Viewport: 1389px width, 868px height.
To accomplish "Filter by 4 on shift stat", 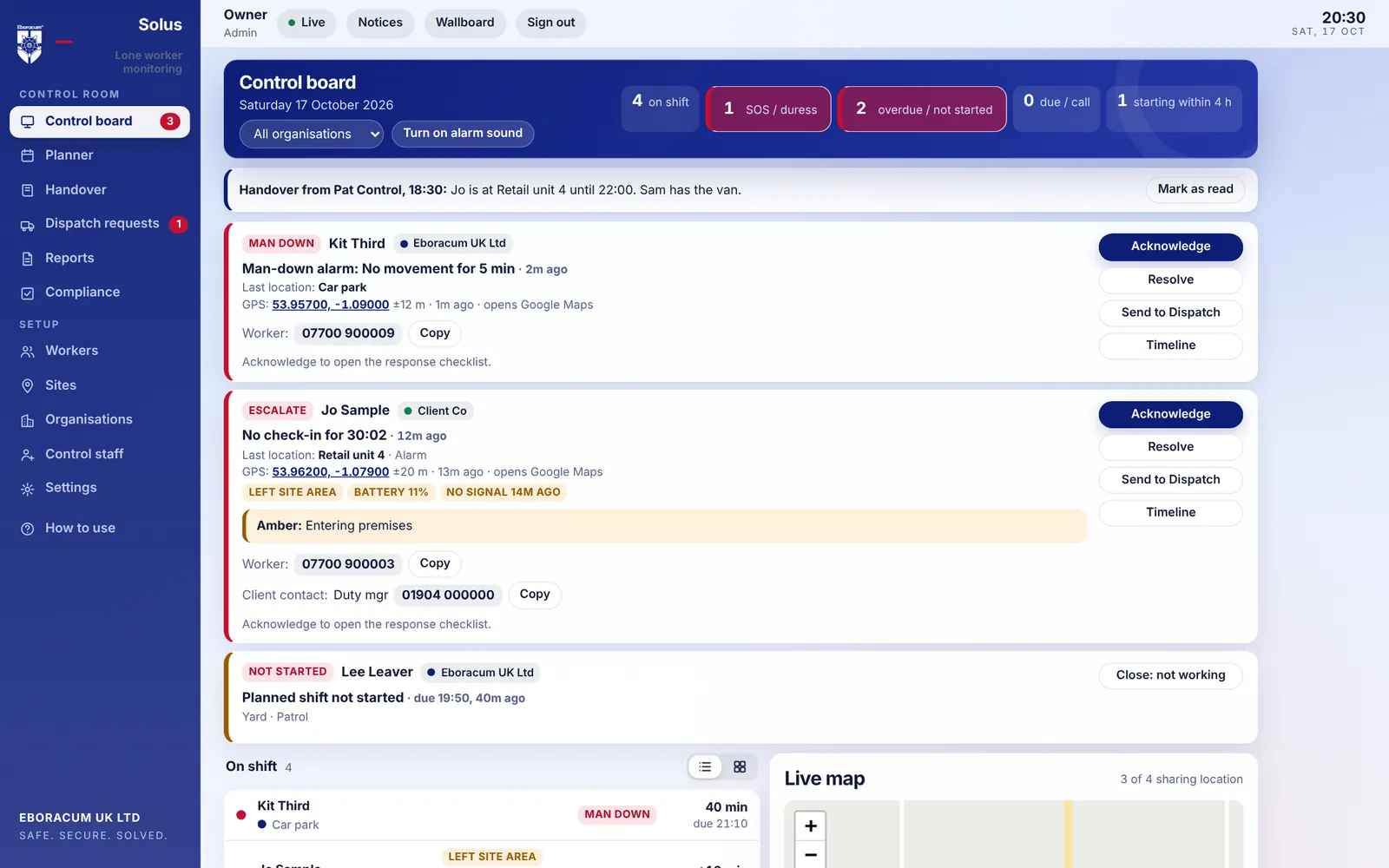I will (660, 108).
